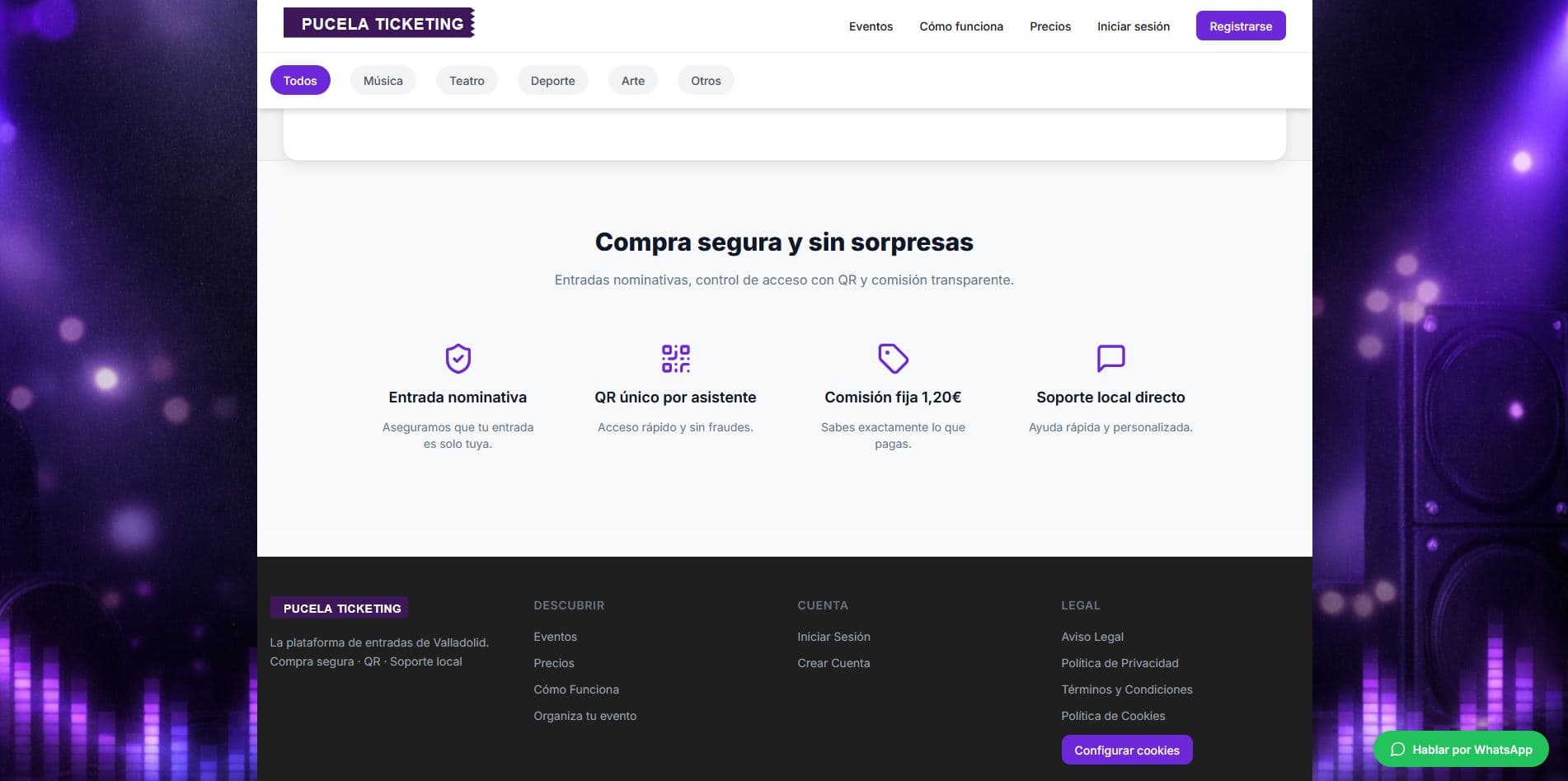
Task: Go to Cómo funciona in the header
Action: tap(961, 26)
